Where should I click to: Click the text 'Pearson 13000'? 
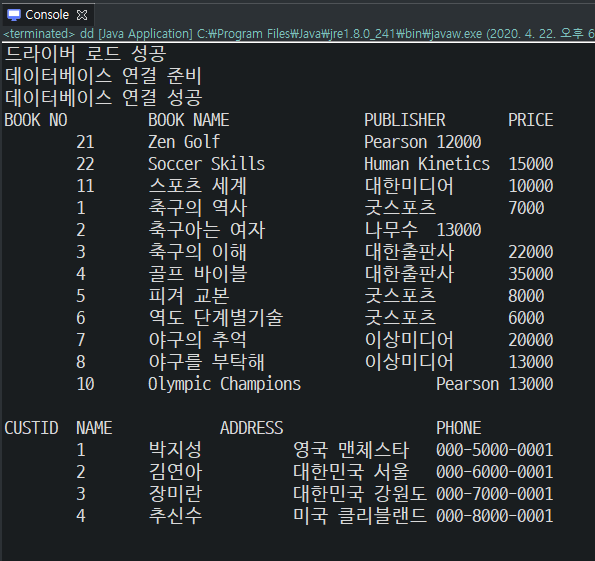click(x=494, y=384)
